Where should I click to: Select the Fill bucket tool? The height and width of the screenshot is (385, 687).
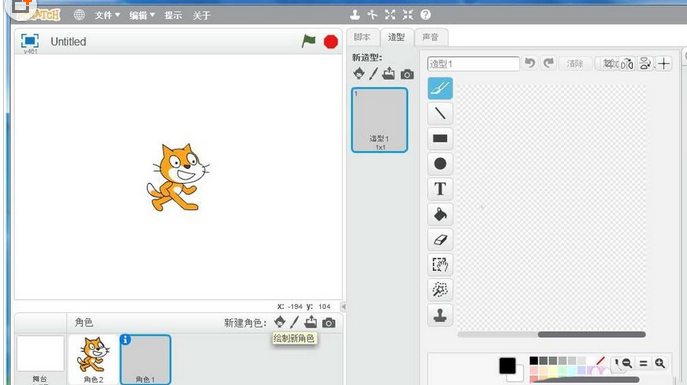[x=440, y=214]
